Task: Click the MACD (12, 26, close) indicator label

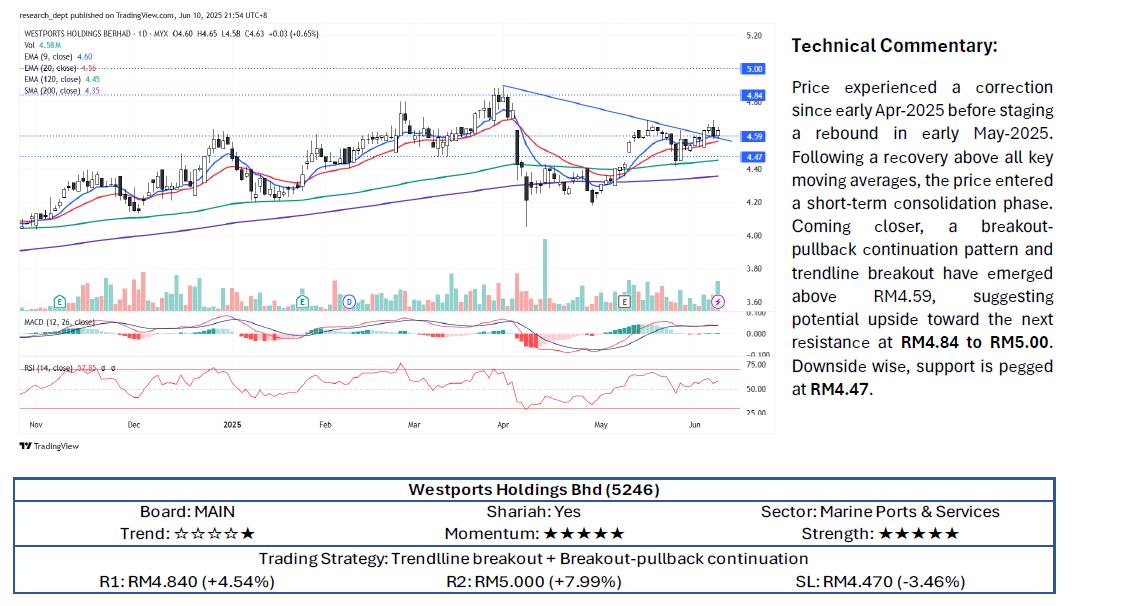Action: click(59, 322)
